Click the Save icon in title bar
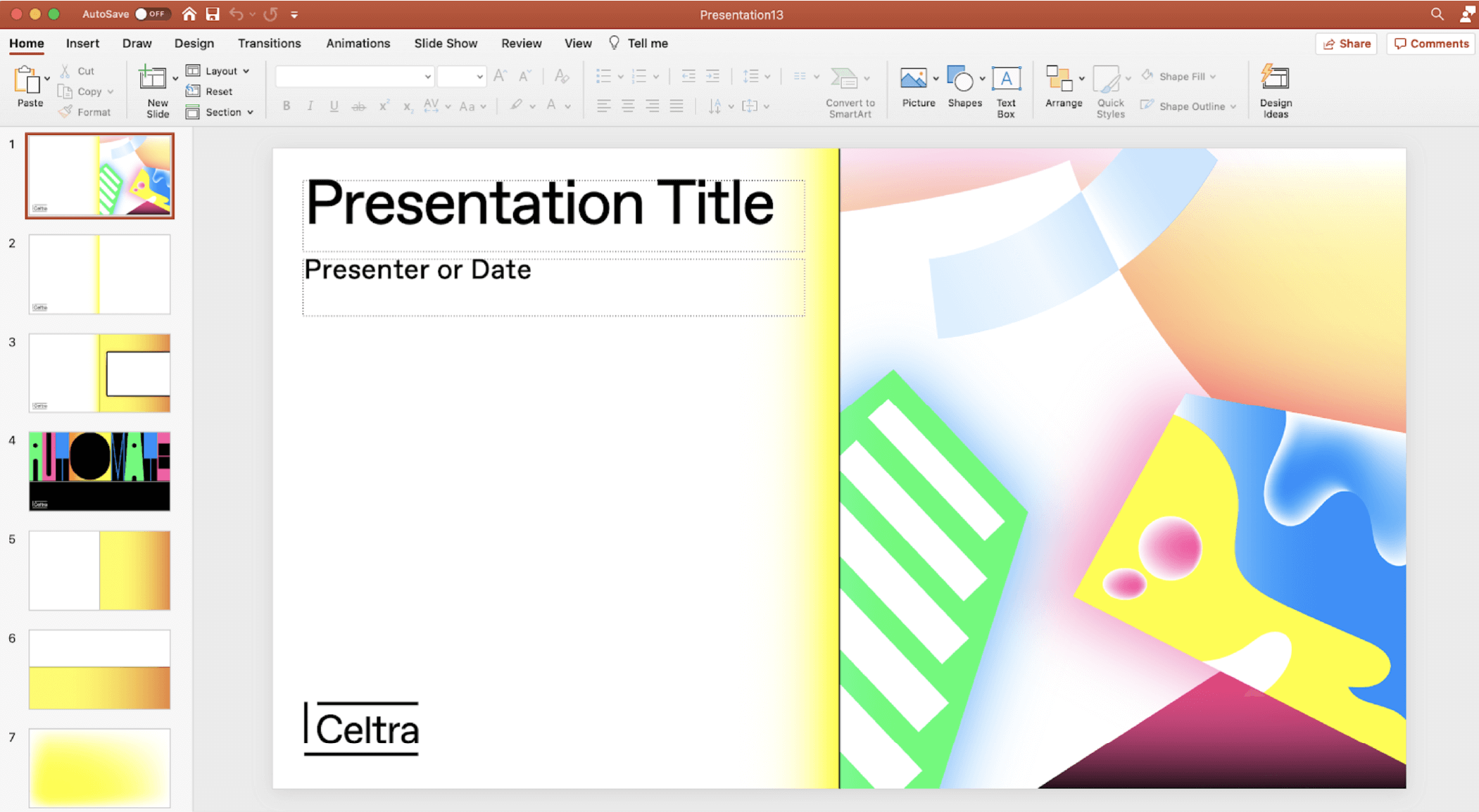Screen dimensions: 1479x812 213,14
